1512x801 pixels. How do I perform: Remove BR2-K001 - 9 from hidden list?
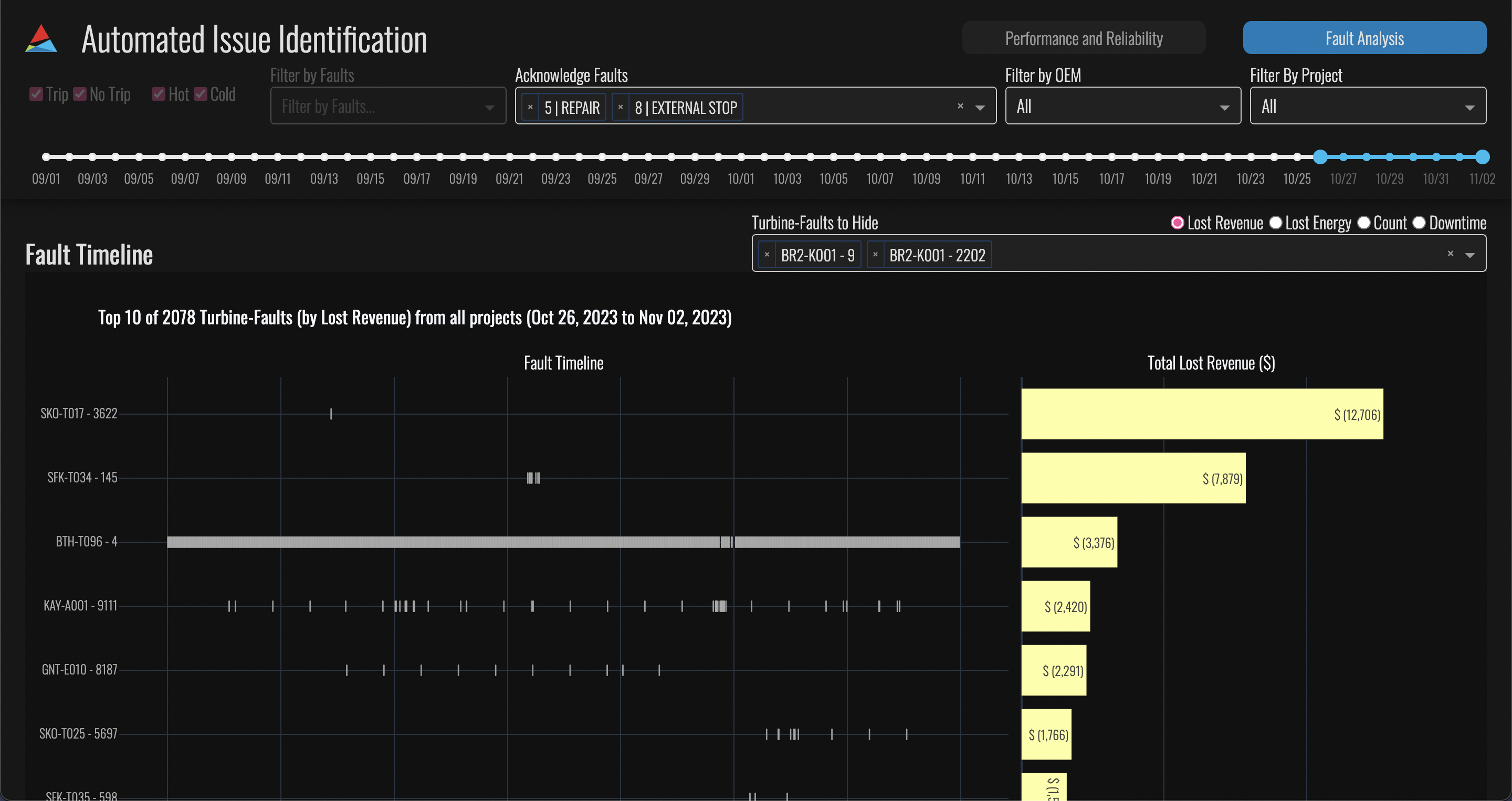(x=766, y=255)
